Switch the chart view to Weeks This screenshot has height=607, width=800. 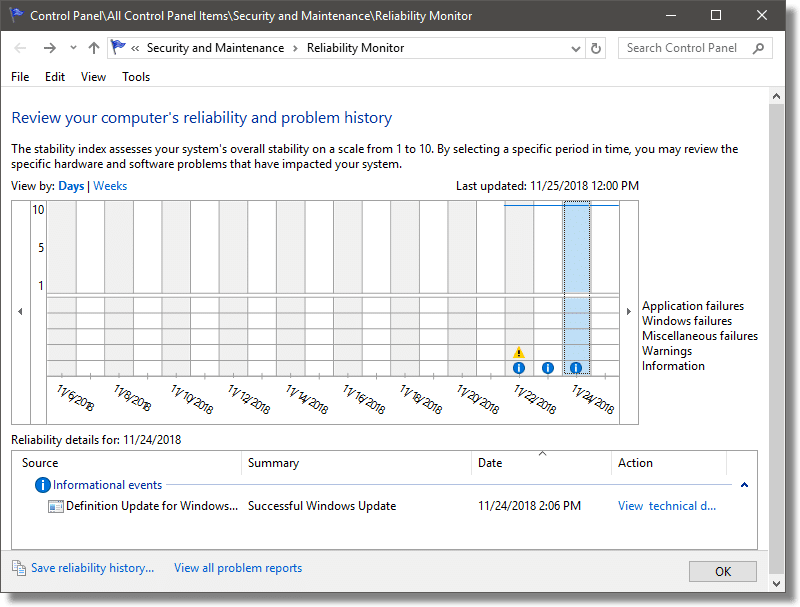click(x=110, y=185)
